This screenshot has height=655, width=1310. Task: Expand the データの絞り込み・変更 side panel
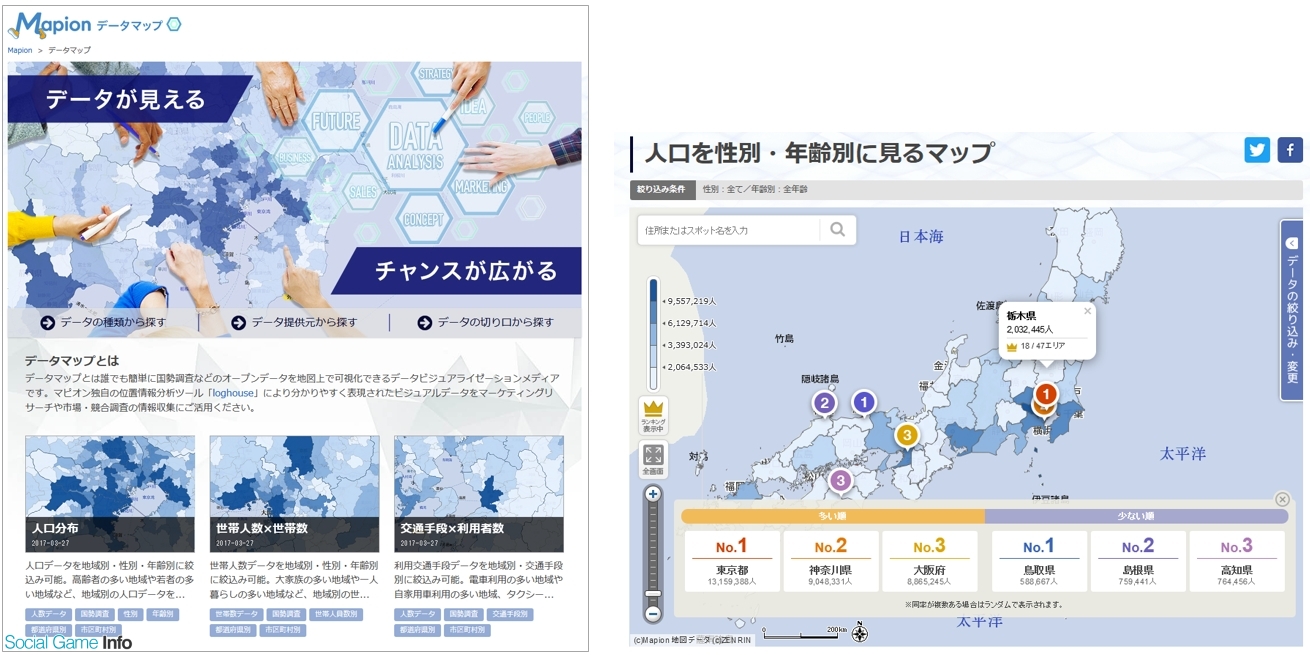[1292, 310]
